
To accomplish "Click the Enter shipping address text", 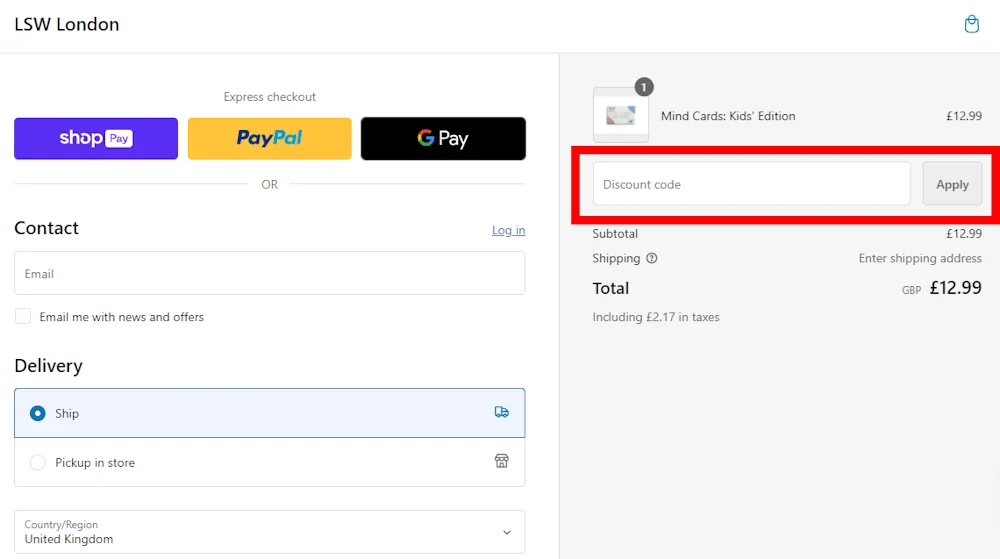I will pos(920,258).
